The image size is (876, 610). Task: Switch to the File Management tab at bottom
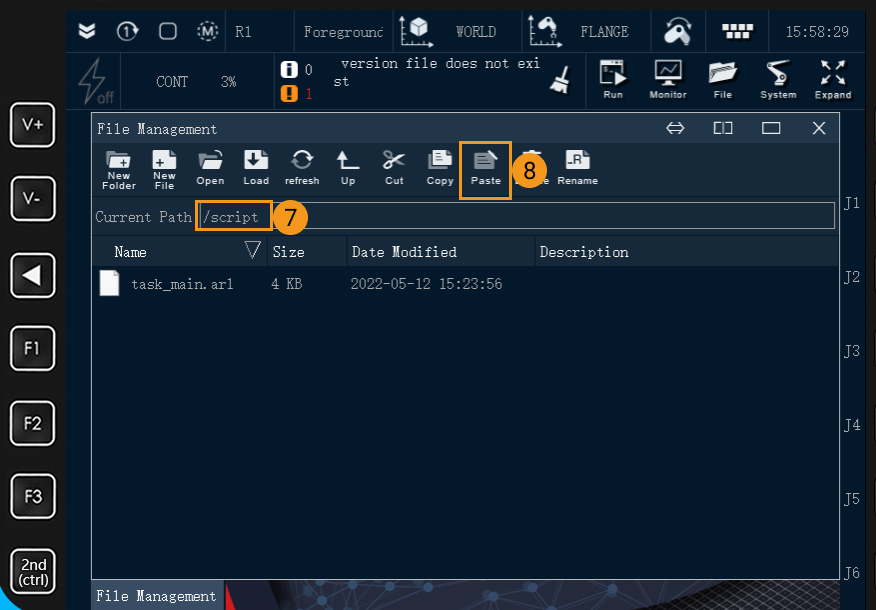tap(156, 595)
